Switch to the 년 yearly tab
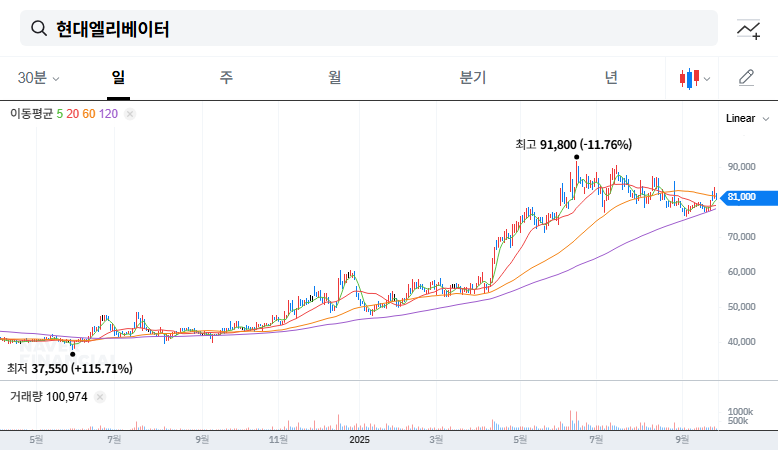778x450 pixels. 611,77
